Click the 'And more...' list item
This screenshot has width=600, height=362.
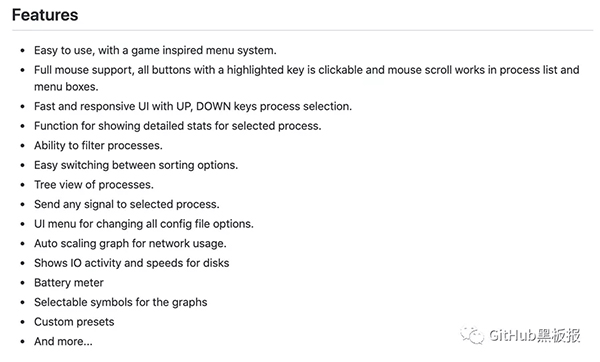(x=63, y=341)
